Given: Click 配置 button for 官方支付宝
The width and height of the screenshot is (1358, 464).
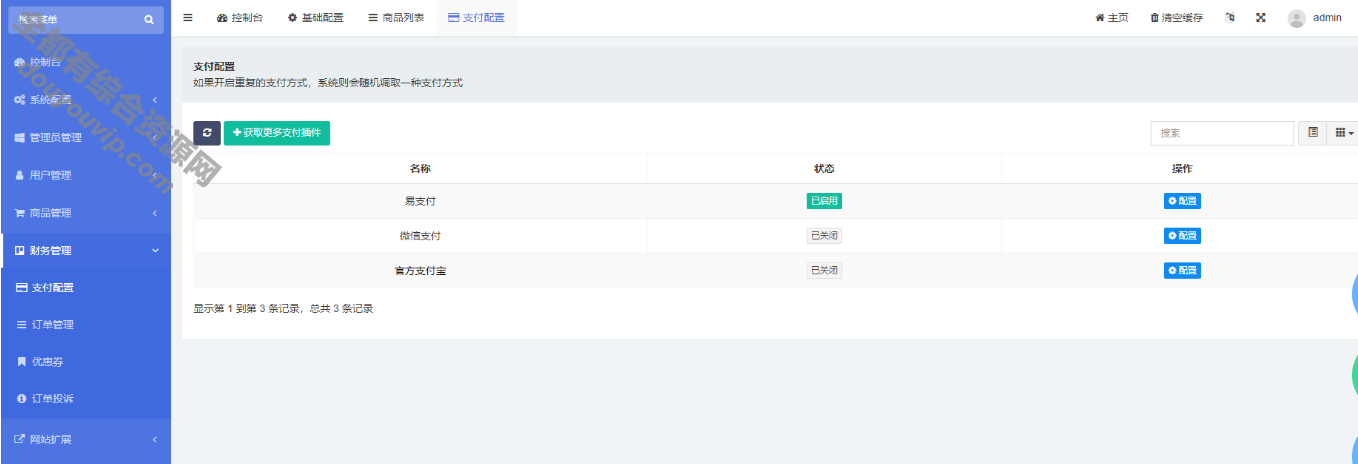Looking at the screenshot, I should [1182, 270].
